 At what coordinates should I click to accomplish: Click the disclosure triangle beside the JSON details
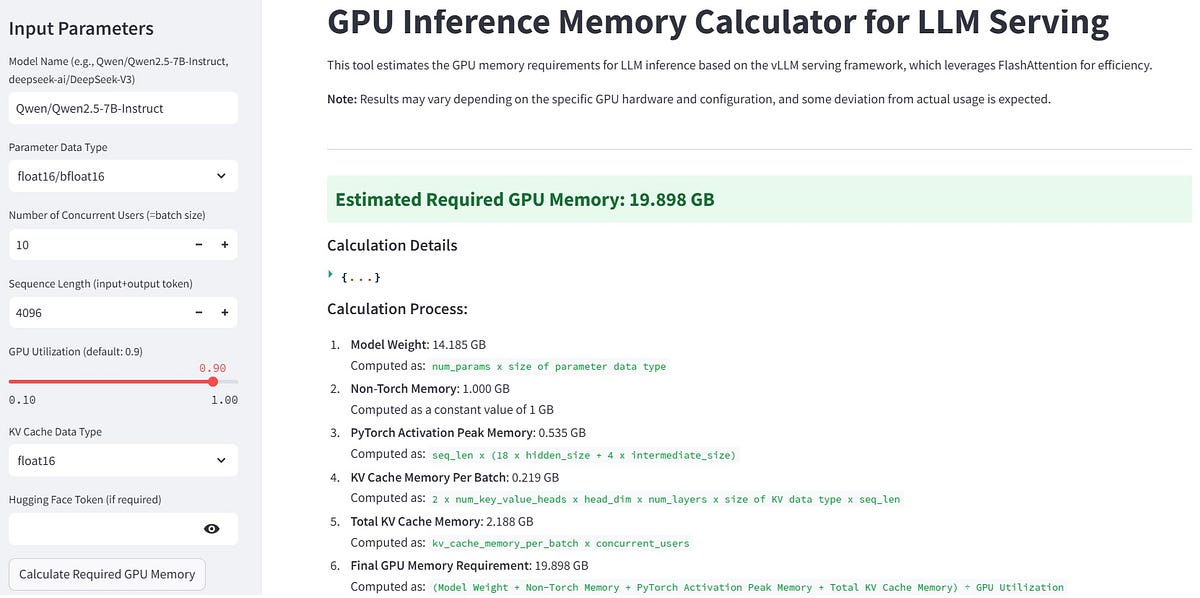[331, 272]
